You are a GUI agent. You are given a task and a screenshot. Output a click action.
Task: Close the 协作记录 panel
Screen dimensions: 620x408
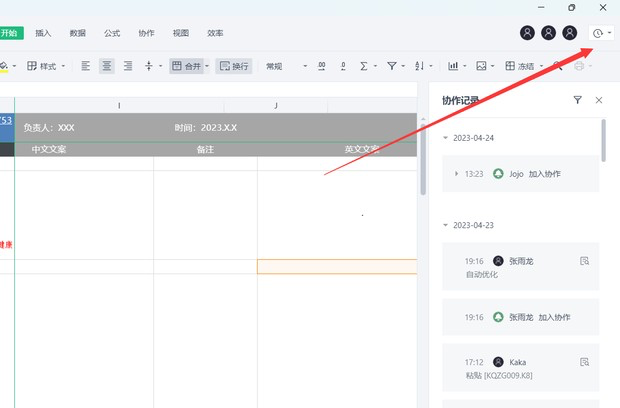[599, 100]
